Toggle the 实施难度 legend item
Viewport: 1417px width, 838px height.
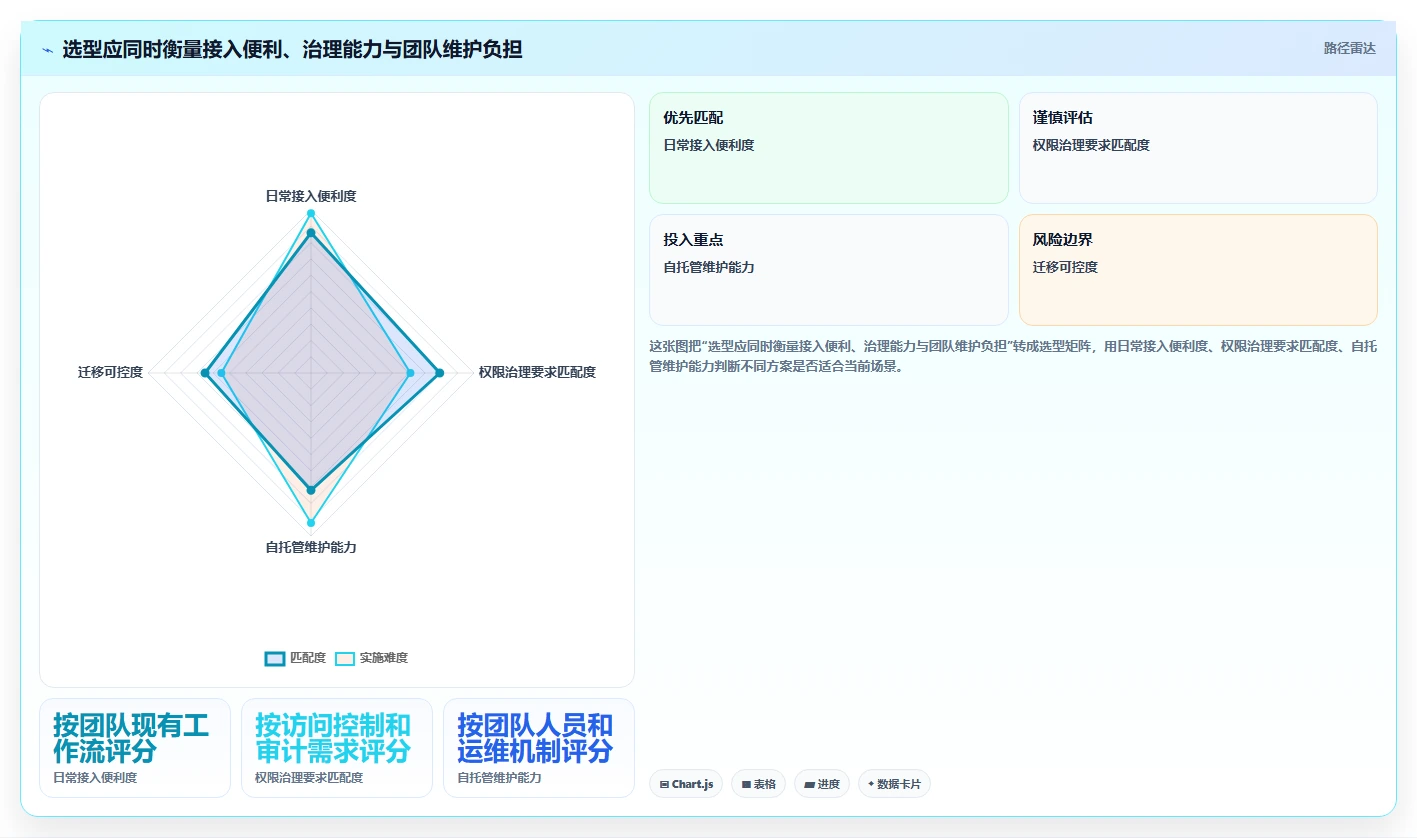371,658
